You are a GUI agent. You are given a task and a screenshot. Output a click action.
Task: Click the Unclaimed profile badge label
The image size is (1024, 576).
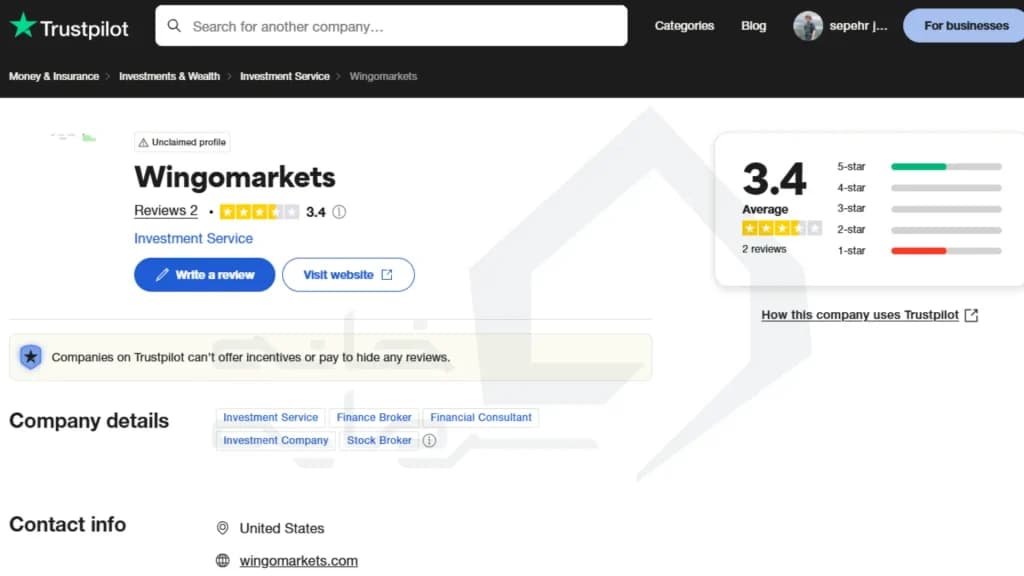pos(189,142)
